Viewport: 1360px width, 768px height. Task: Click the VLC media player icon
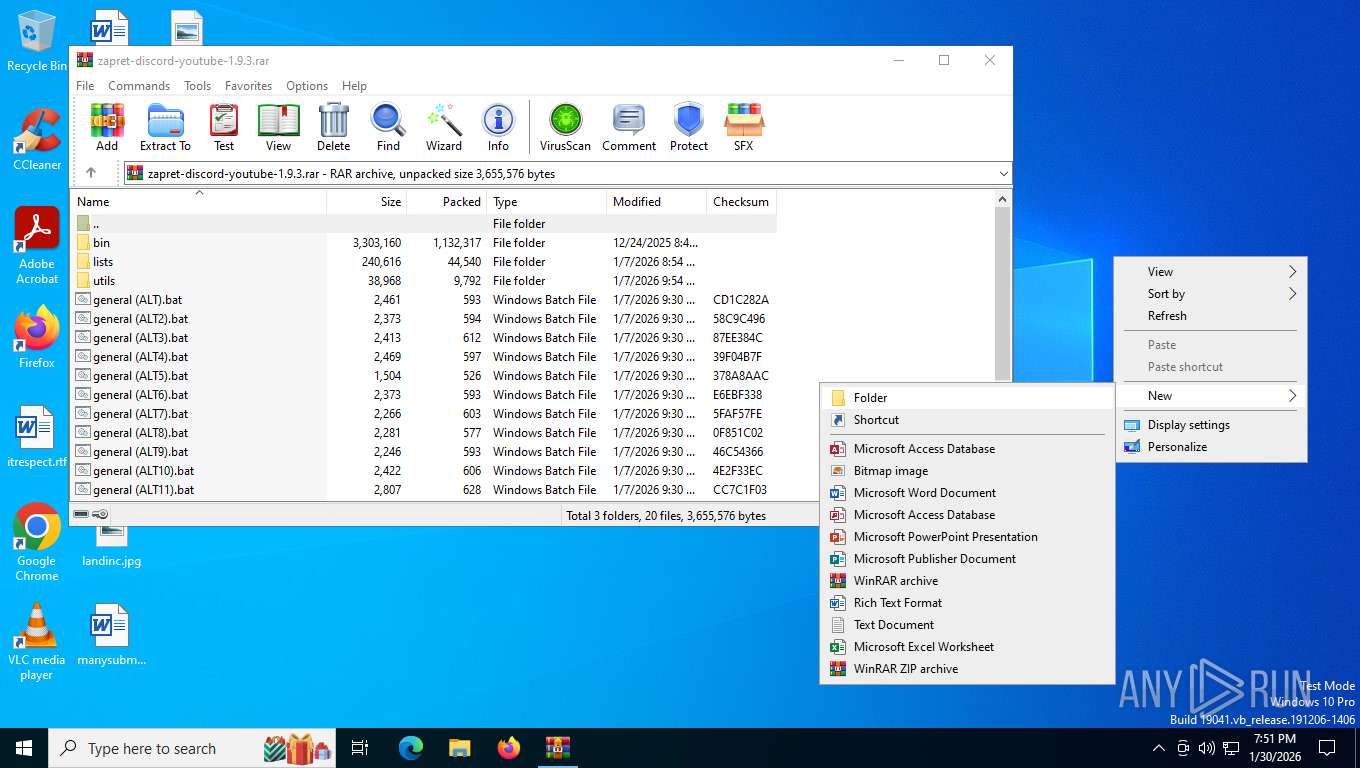37,641
